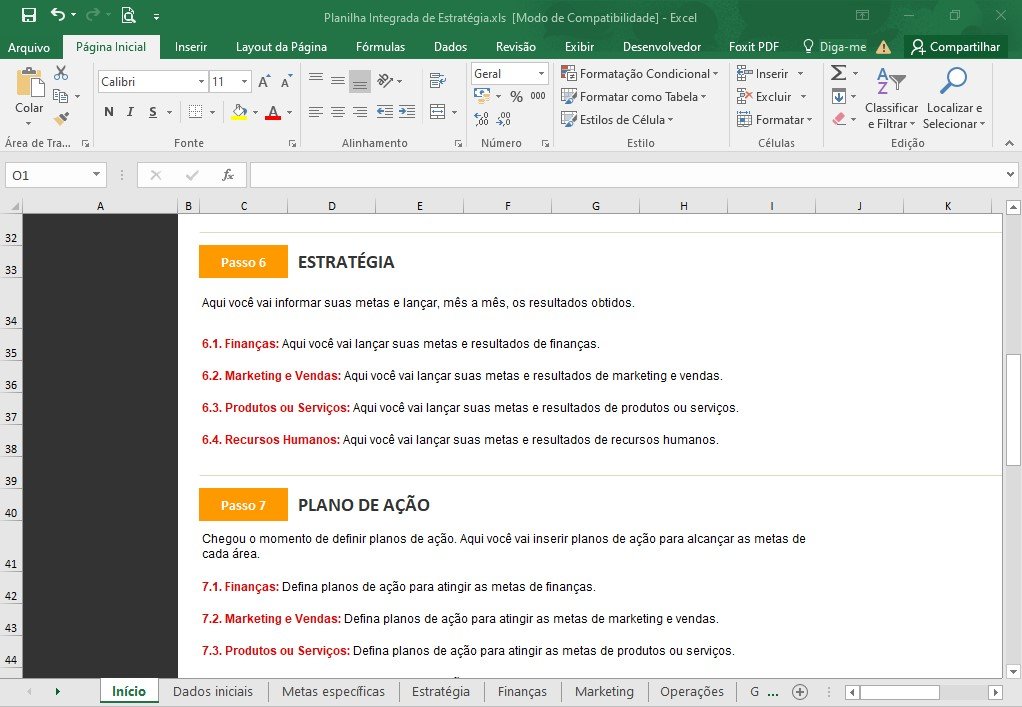1022x707 pixels.
Task: Switch to the Estratégia sheet tab
Action: (x=441, y=691)
